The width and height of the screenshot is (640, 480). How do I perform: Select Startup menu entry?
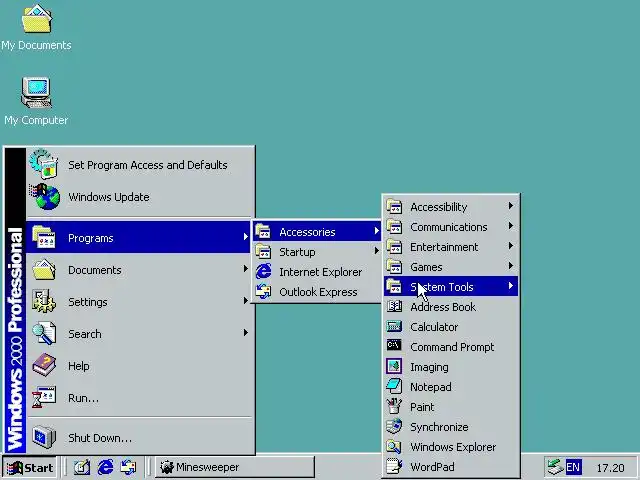(x=317, y=251)
